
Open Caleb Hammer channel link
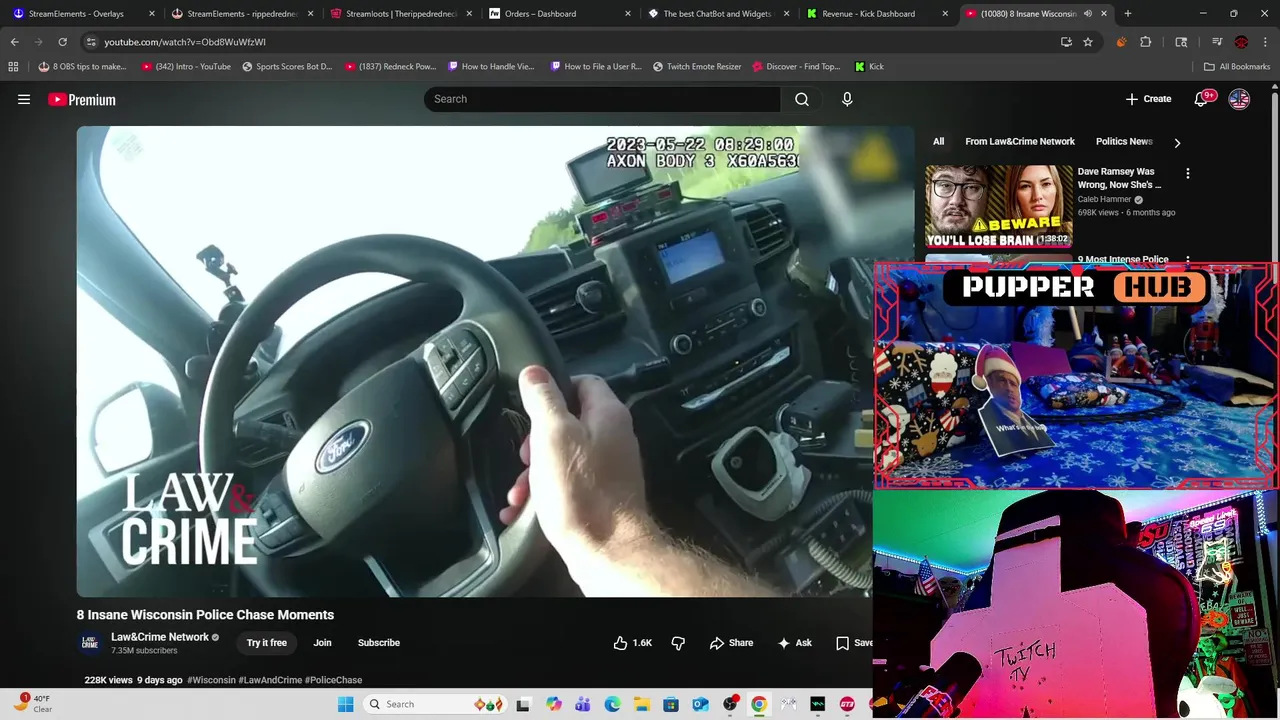click(1104, 199)
